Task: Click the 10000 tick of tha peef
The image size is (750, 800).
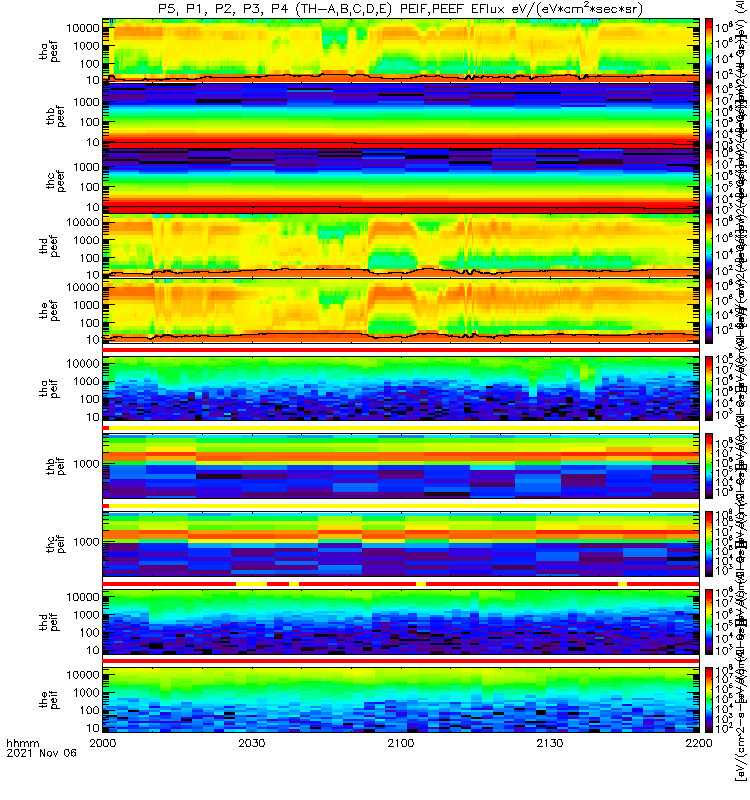Action: pos(83,28)
